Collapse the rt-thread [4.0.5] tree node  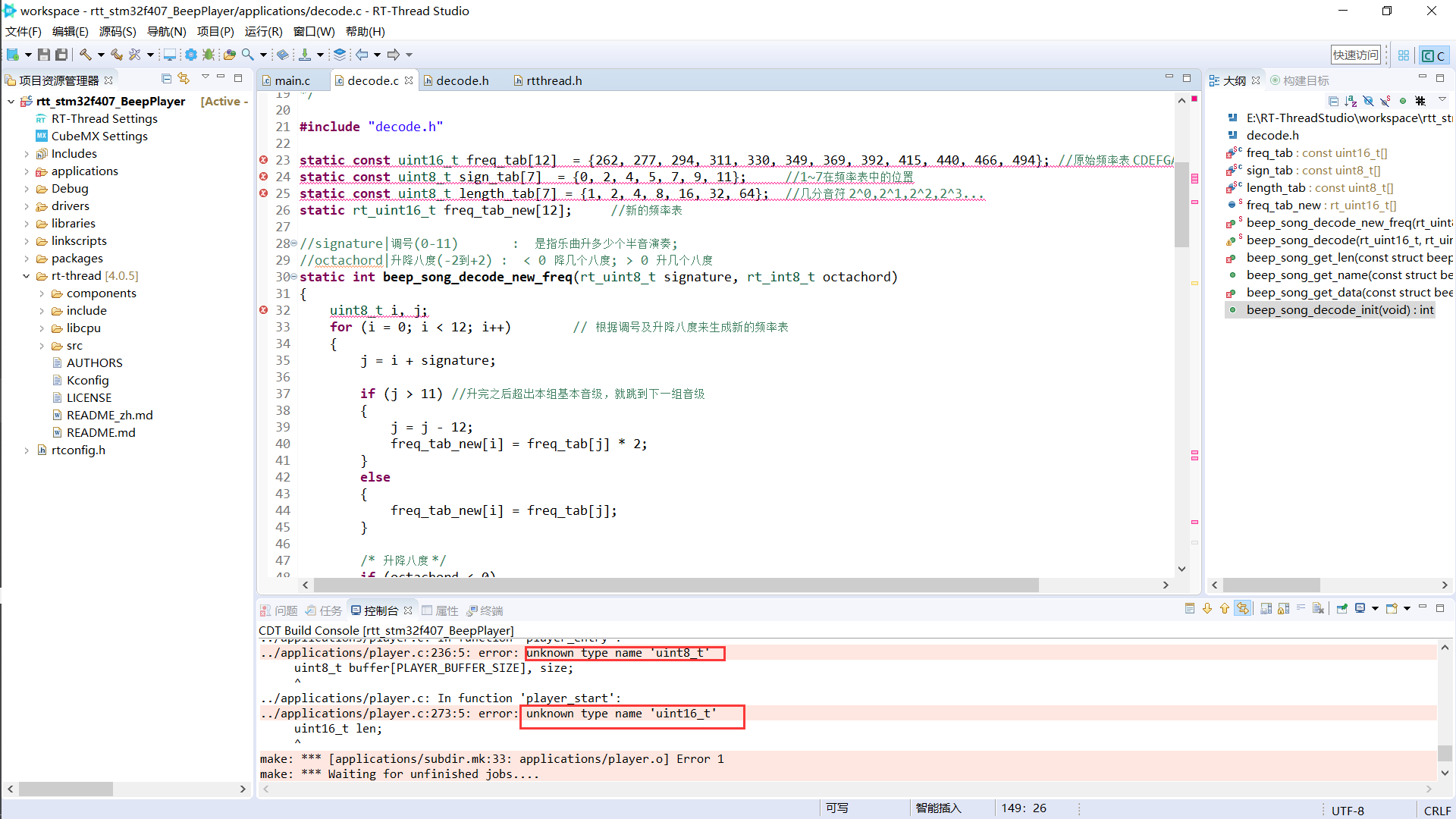click(x=25, y=276)
